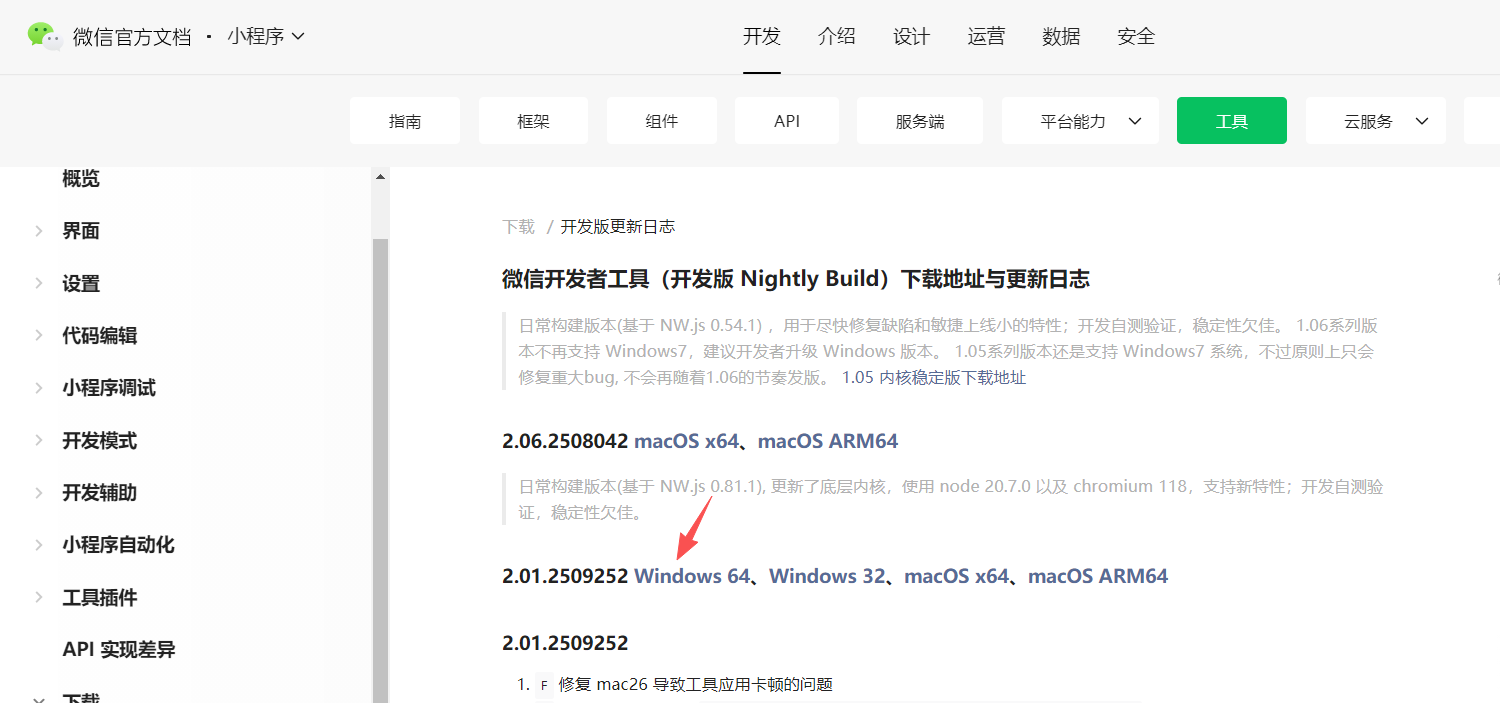Viewport: 1500px width, 703px height.
Task: Open the 开发模式 sidebar item
Action: 100,440
